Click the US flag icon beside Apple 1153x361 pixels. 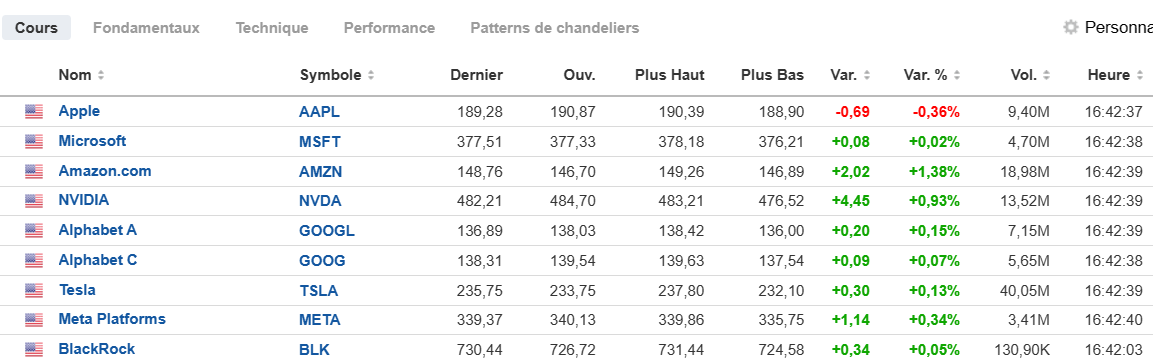click(34, 112)
